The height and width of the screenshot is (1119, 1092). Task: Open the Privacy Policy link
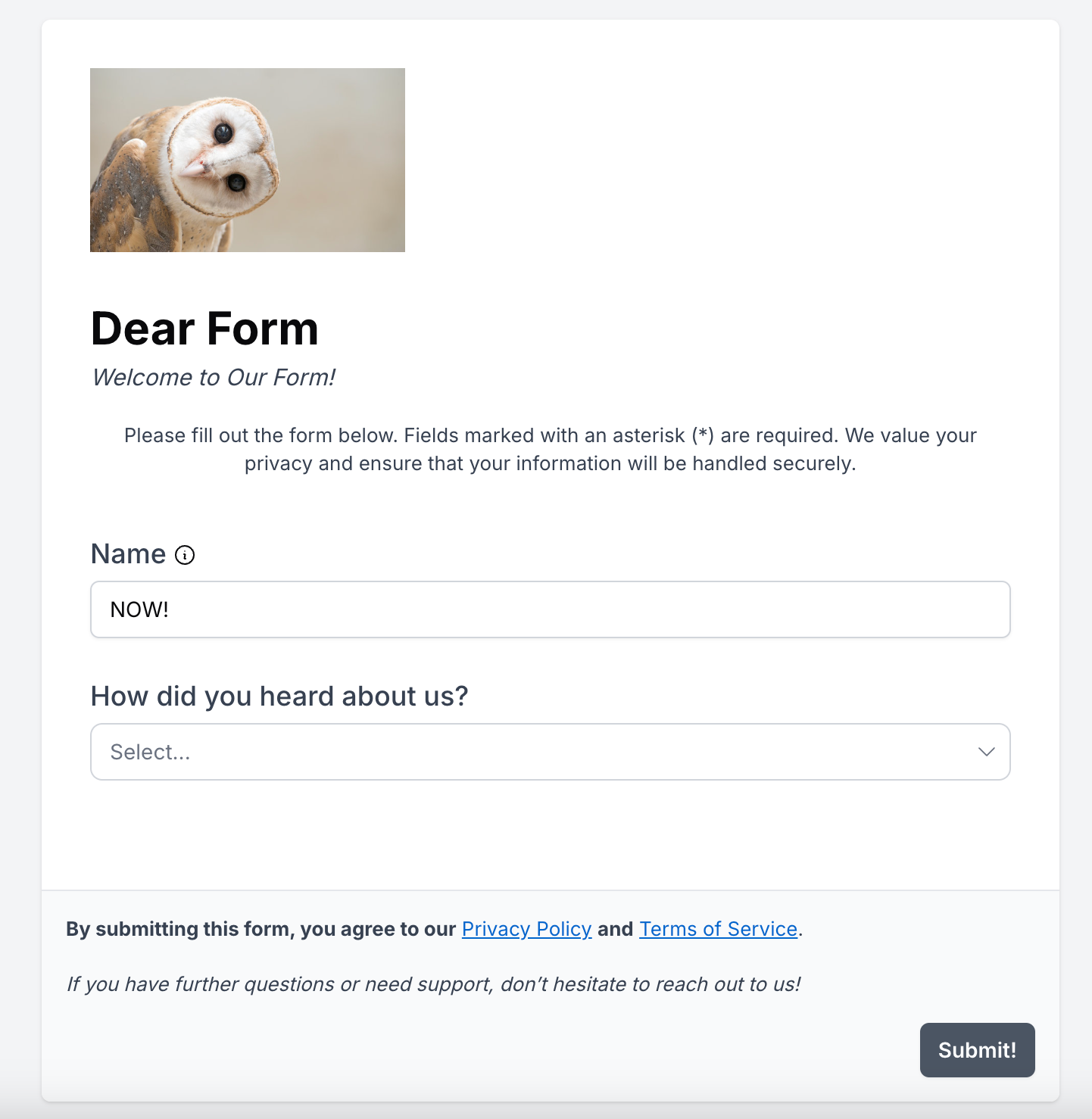click(526, 929)
